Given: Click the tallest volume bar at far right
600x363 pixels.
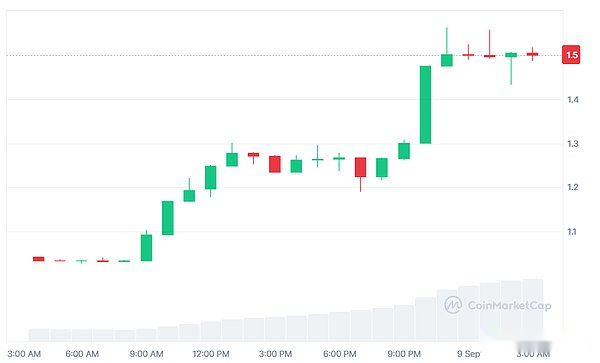Looking at the screenshot, I should point(533,310).
